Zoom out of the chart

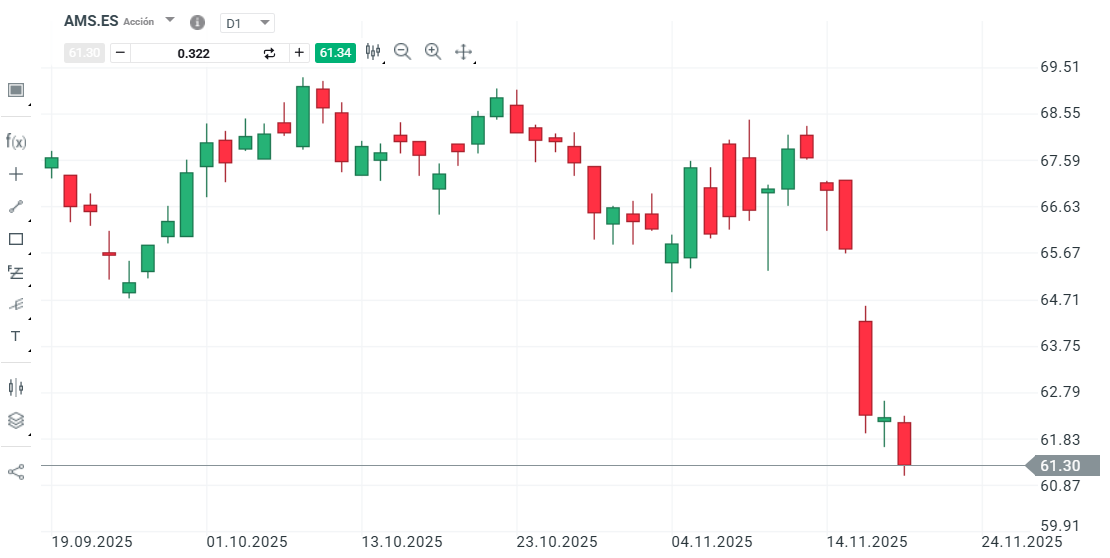click(403, 52)
